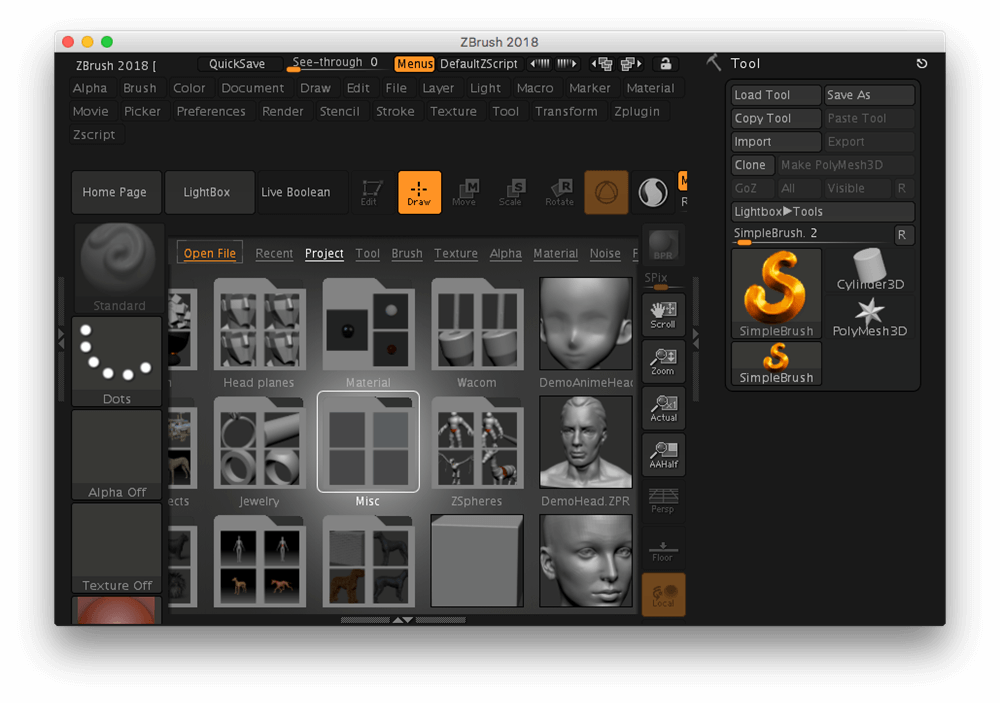Screen dimensions: 1000x703
Task: Click the Open File button
Action: click(x=209, y=253)
